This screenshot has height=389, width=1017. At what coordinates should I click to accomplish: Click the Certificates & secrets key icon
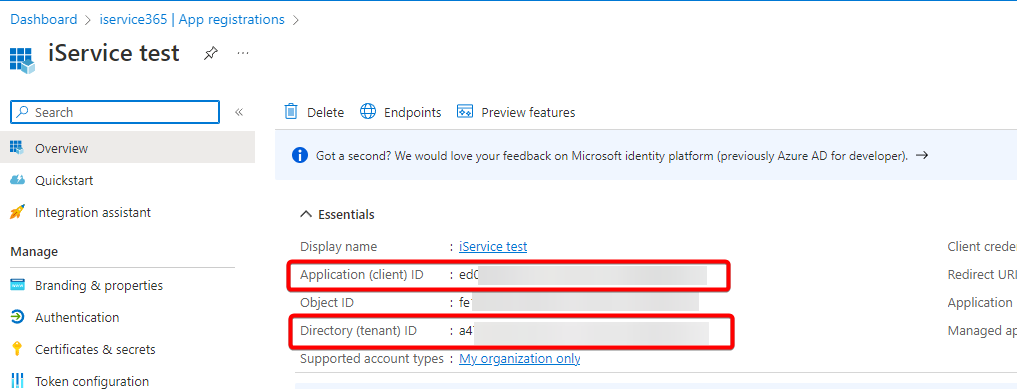tap(18, 349)
